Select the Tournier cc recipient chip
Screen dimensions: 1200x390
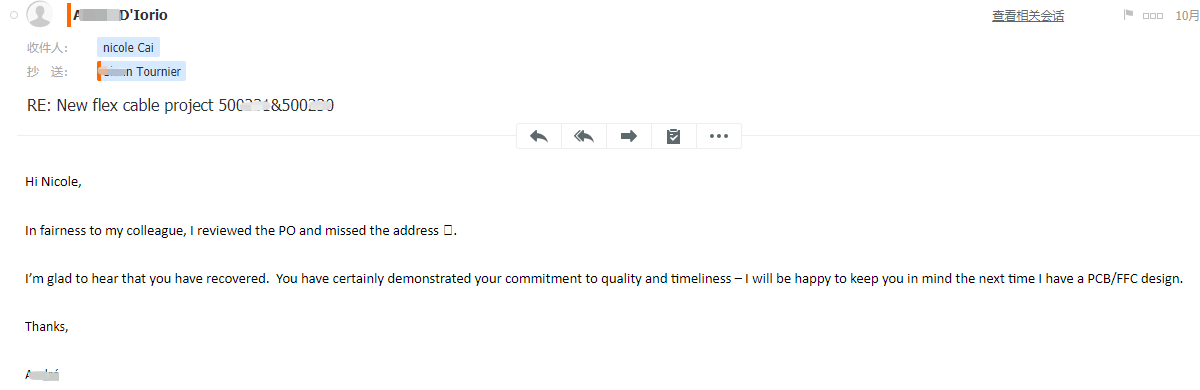pos(141,71)
